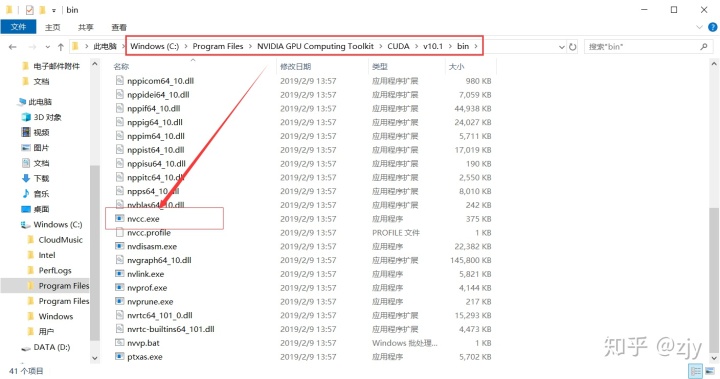Click CUDA in the address path
The image size is (720, 379).
coord(398,46)
